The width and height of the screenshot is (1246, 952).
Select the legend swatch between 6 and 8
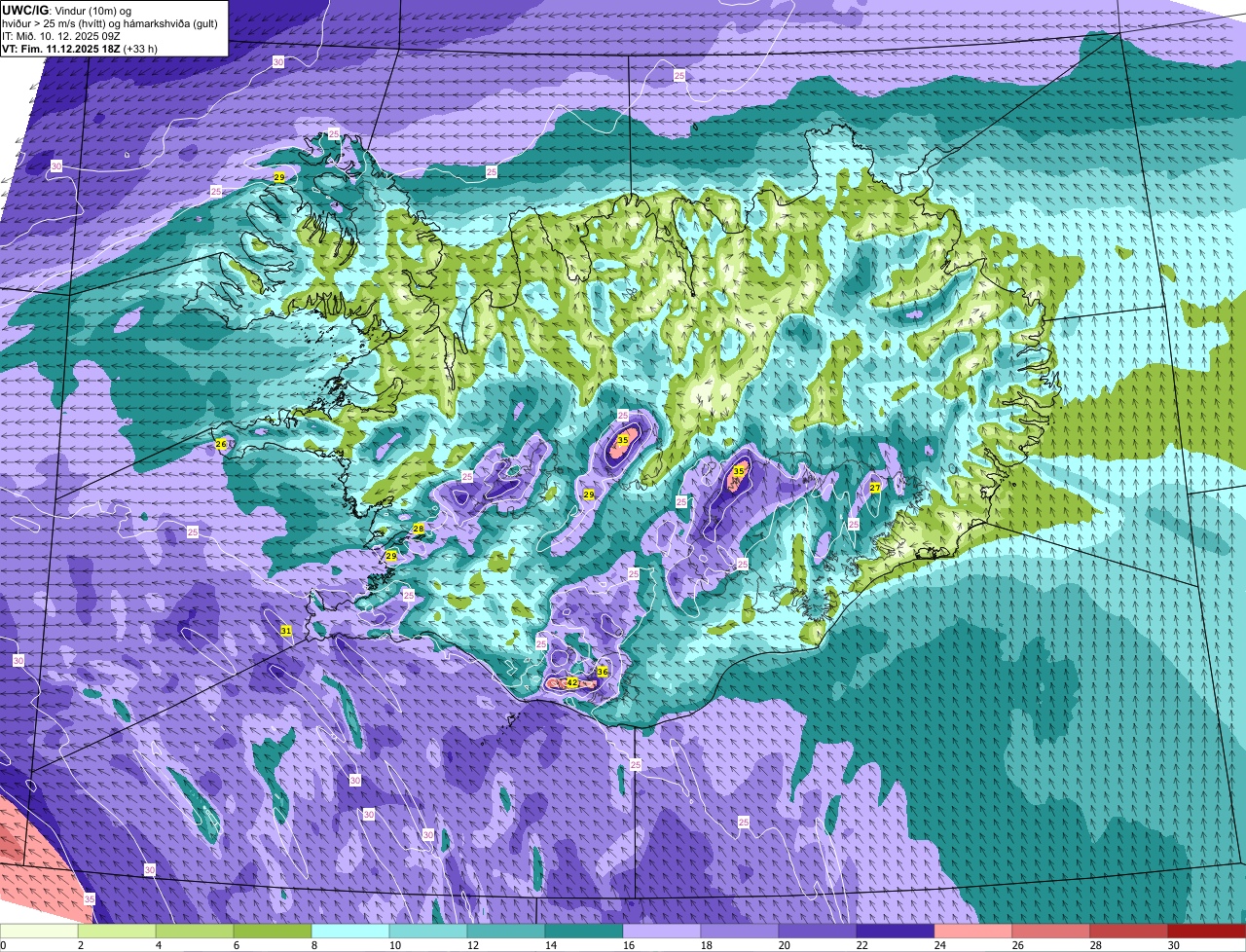[273, 932]
